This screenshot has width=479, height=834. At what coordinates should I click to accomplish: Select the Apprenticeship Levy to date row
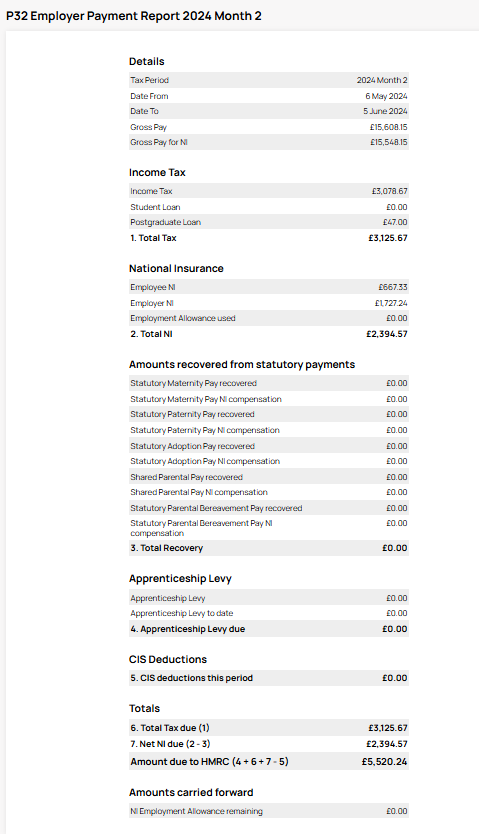tap(268, 613)
